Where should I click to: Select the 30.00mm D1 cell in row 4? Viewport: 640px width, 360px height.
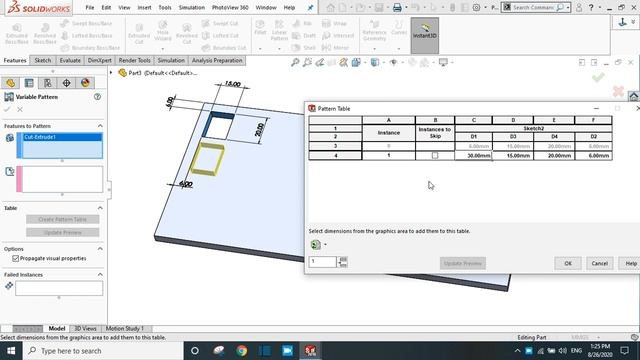[473, 156]
